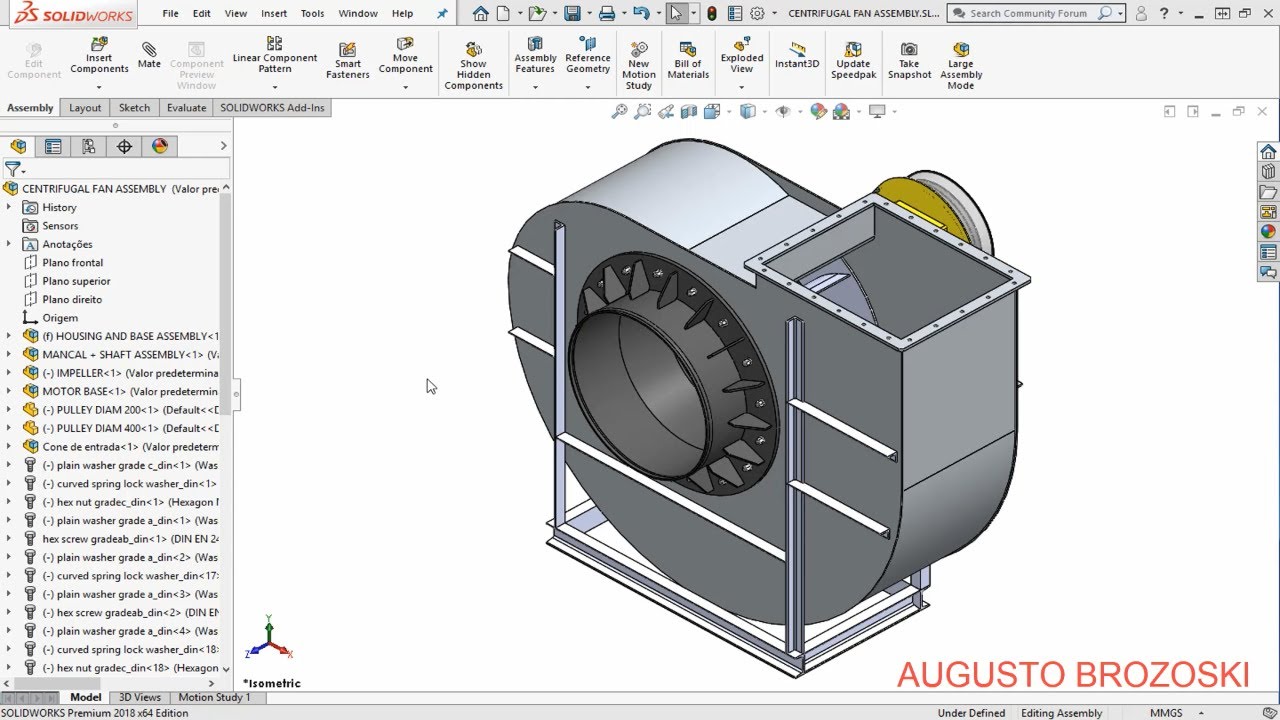Select the Mate tool
Image resolution: width=1280 pixels, height=720 pixels.
149,56
